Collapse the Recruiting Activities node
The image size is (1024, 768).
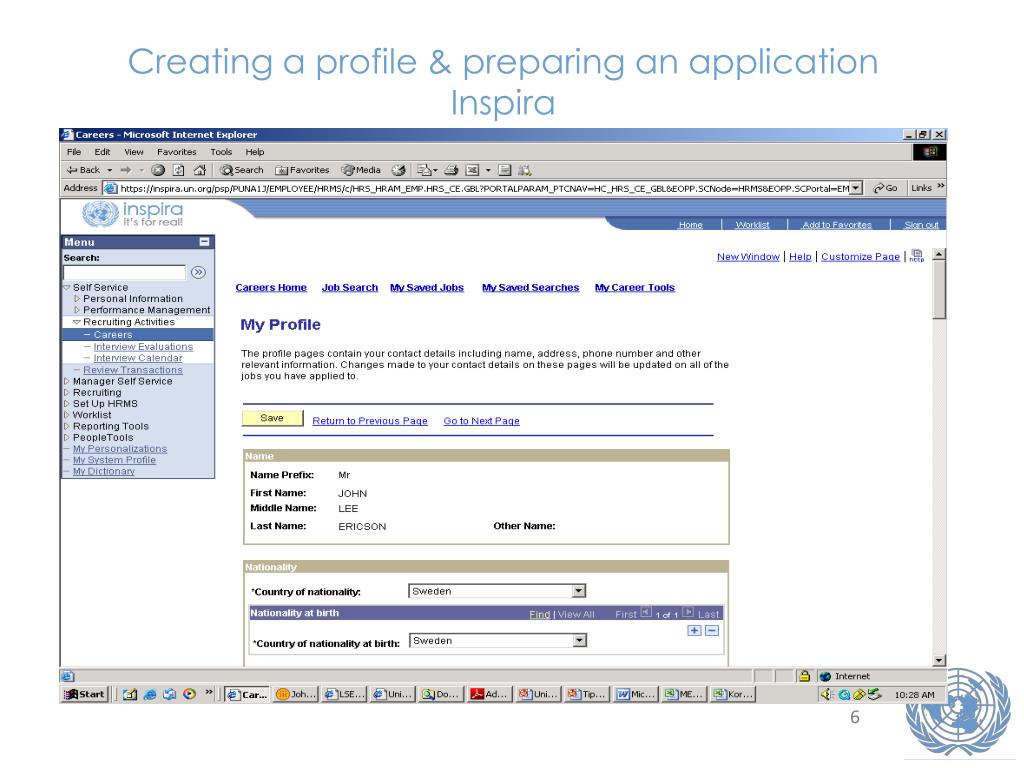pos(77,322)
